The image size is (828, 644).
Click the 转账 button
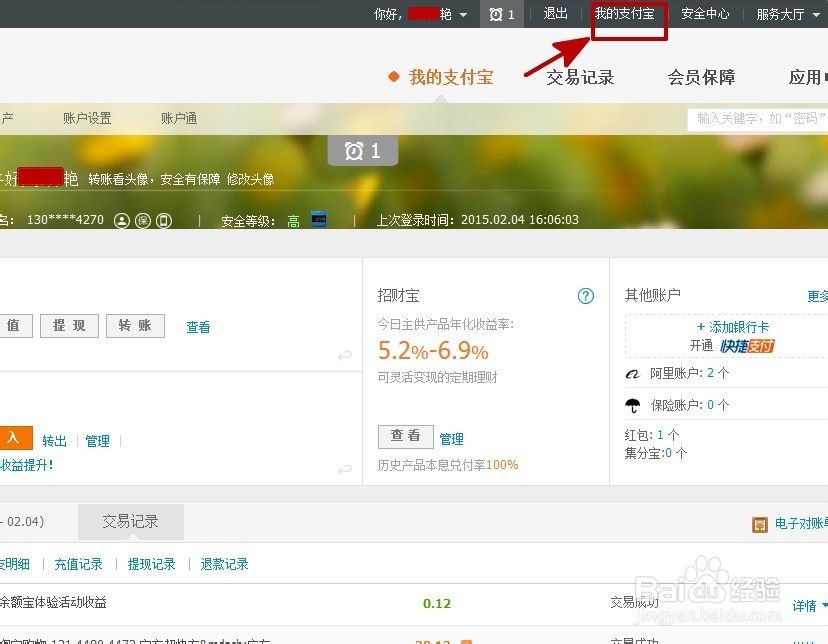135,326
